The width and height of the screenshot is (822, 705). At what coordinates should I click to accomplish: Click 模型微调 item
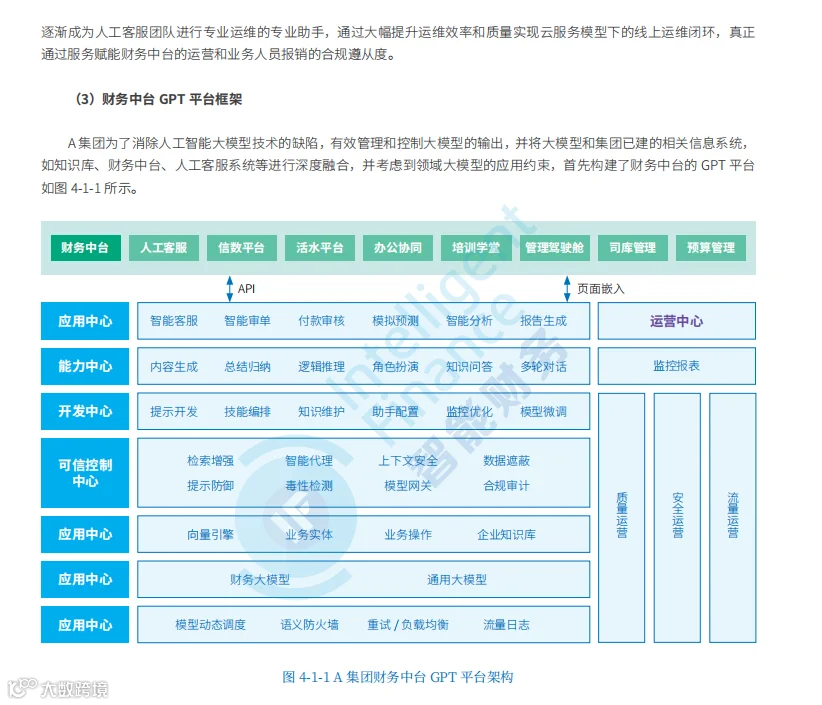[x=543, y=411]
